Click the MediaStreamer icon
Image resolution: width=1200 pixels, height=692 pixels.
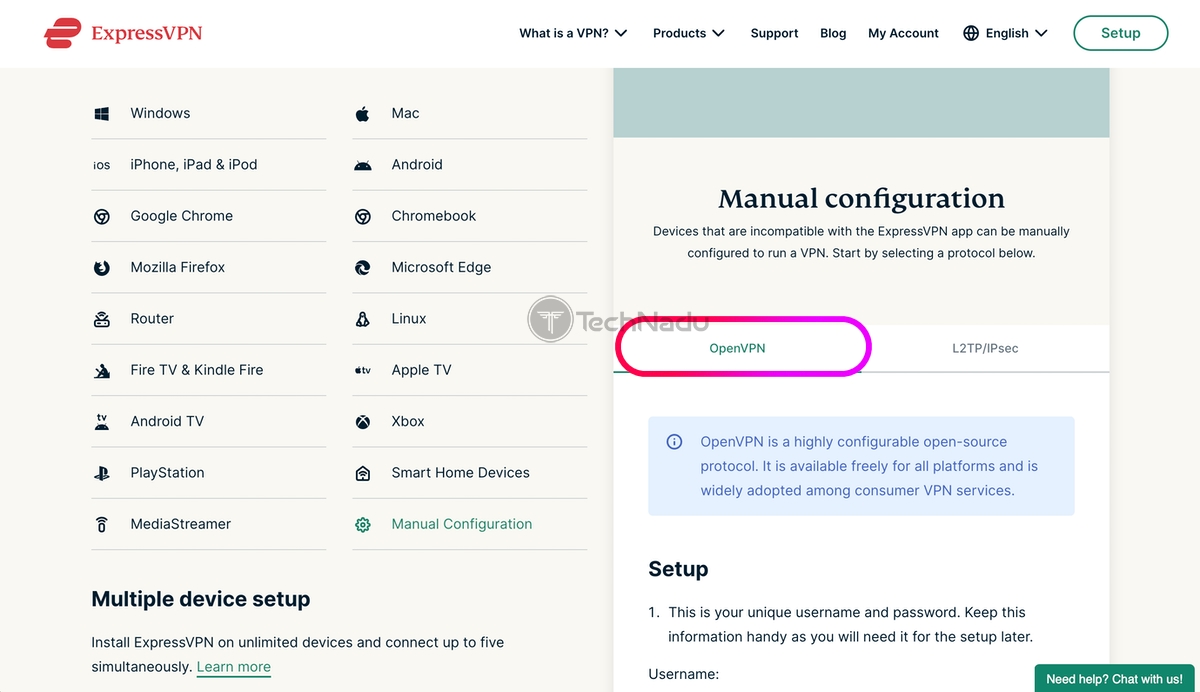(102, 524)
